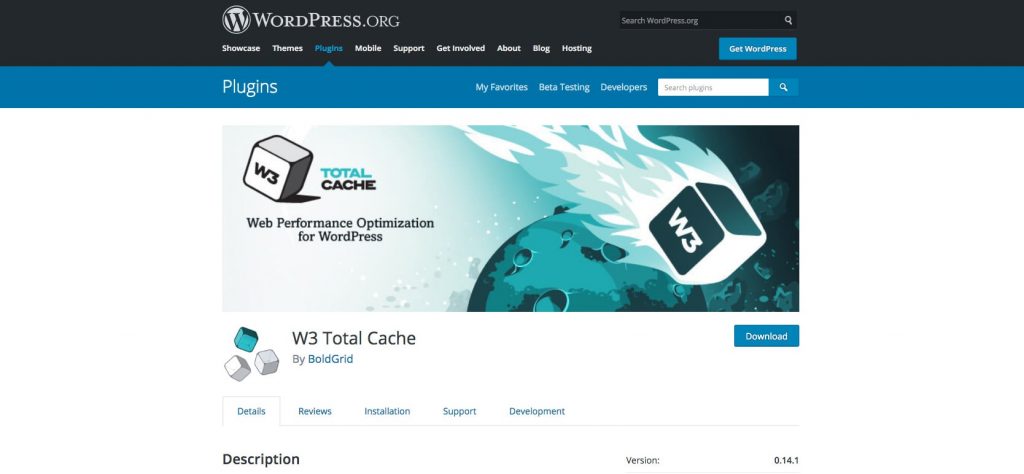The height and width of the screenshot is (474, 1024).
Task: Switch to the Support plugin tab
Action: 460,411
